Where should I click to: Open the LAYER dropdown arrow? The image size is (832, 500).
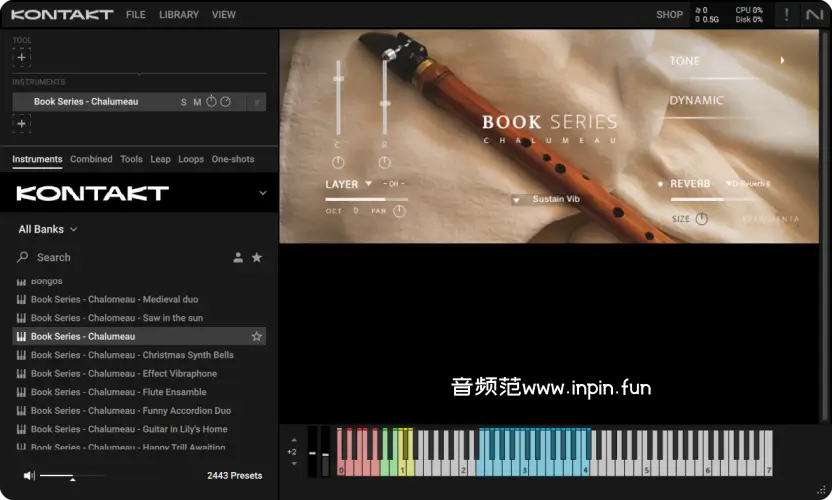(368, 184)
